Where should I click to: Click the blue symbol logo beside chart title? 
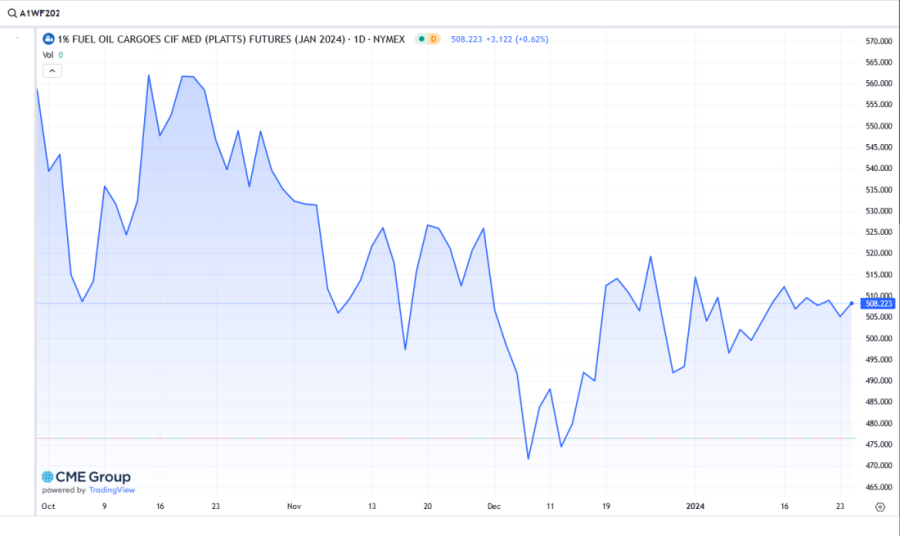click(48, 39)
